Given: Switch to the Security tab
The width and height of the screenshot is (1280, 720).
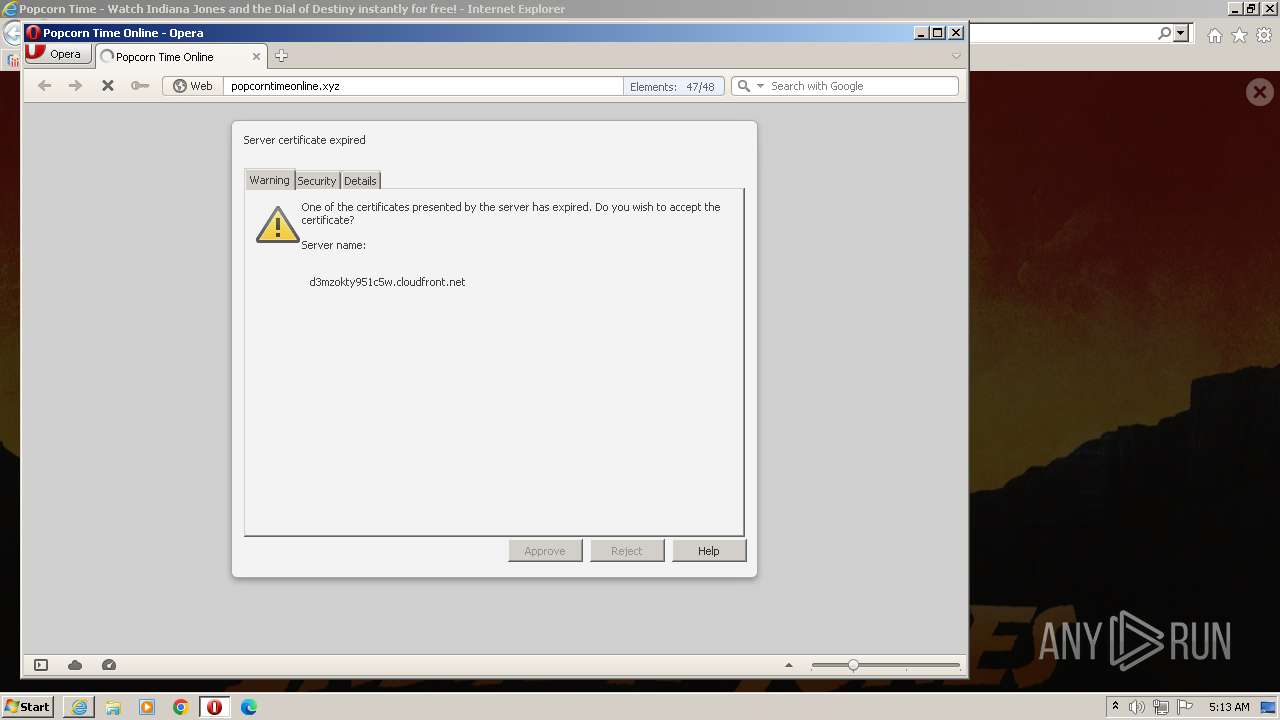Looking at the screenshot, I should [x=317, y=181].
